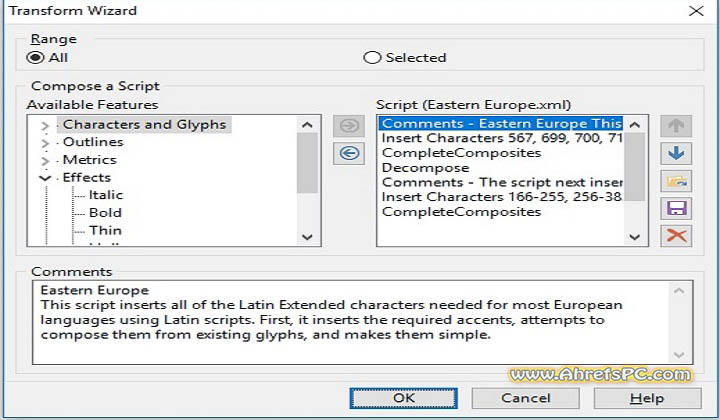Select the All range radio button
Screen dimensions: 720x420
pyautogui.click(x=35, y=58)
